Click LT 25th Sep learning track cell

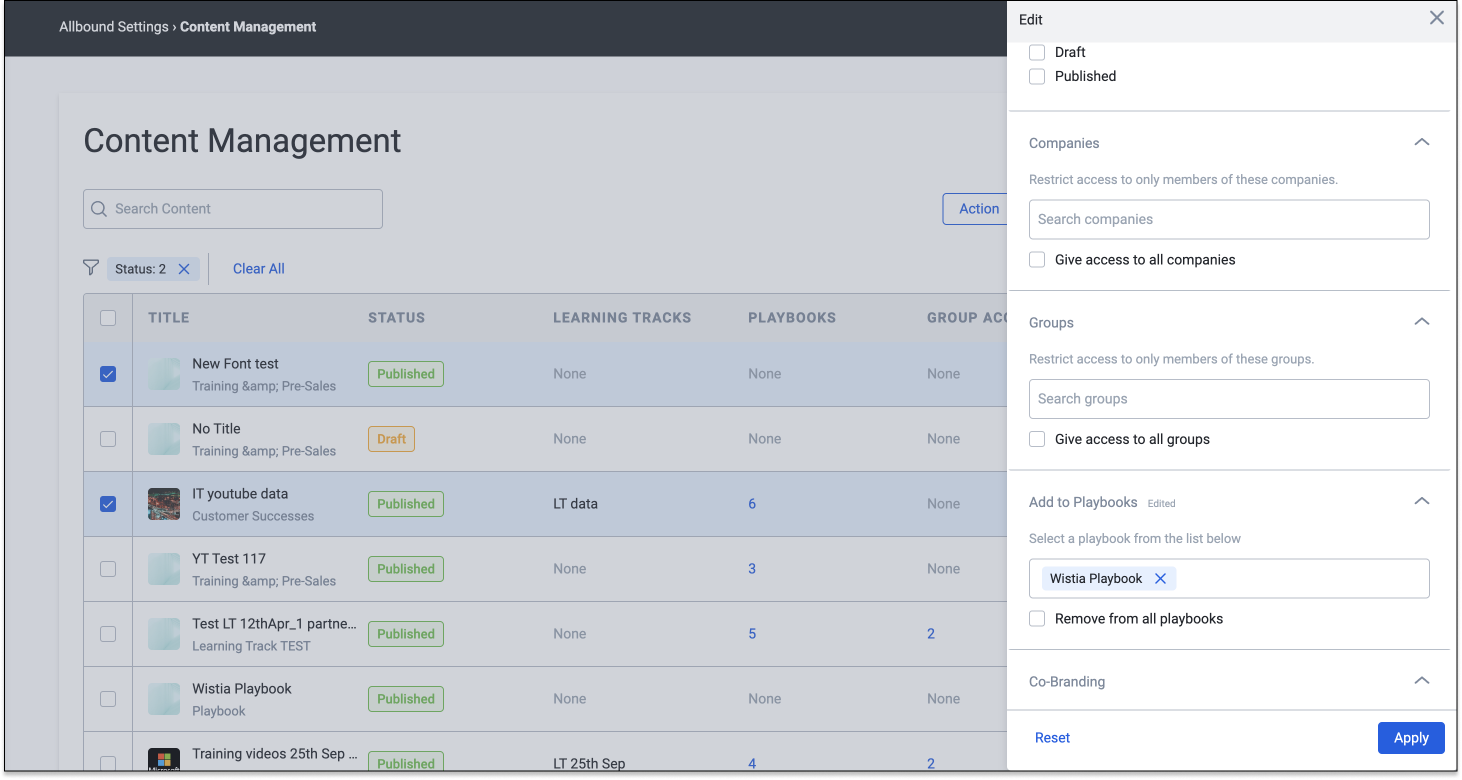tap(589, 763)
